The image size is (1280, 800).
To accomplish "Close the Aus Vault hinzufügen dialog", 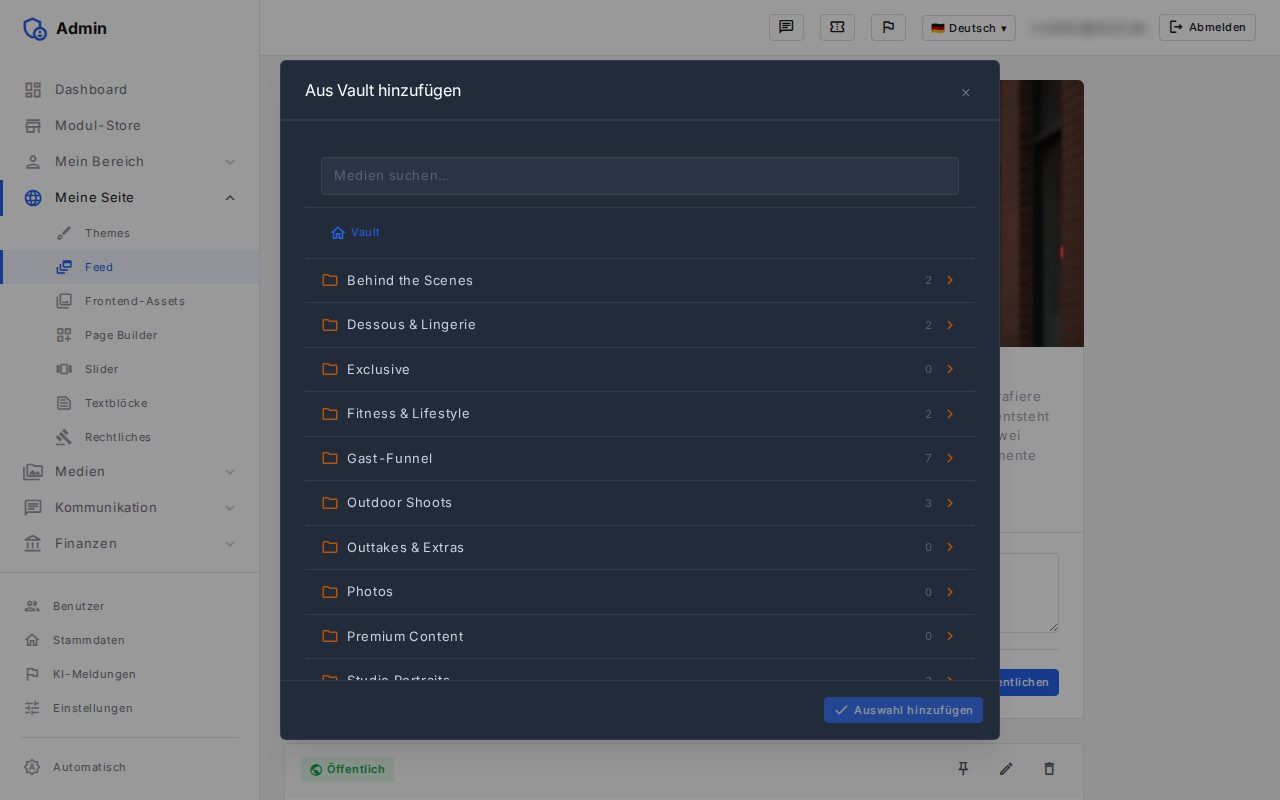I will pos(965,93).
